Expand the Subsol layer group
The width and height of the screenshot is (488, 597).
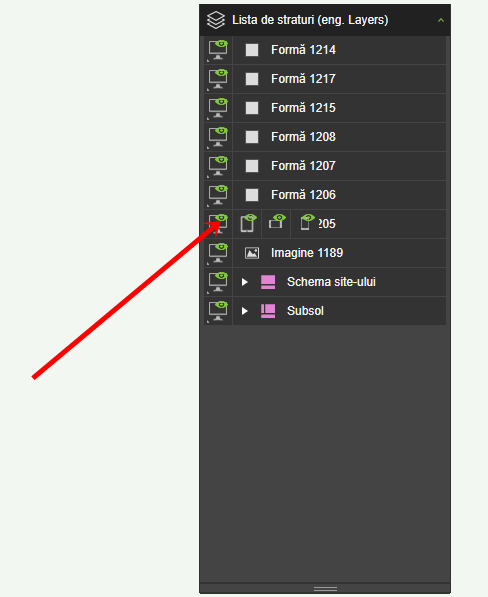coord(245,311)
